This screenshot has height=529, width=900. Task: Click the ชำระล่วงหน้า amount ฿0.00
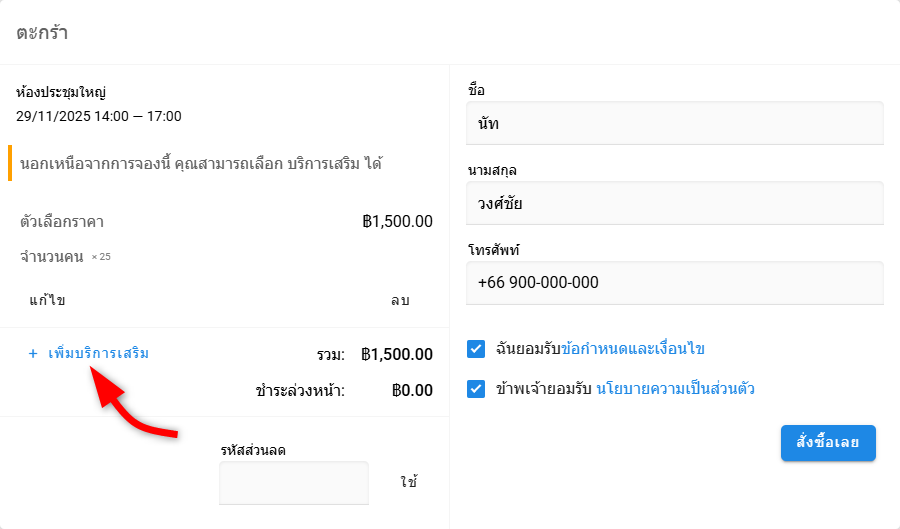coord(412,391)
